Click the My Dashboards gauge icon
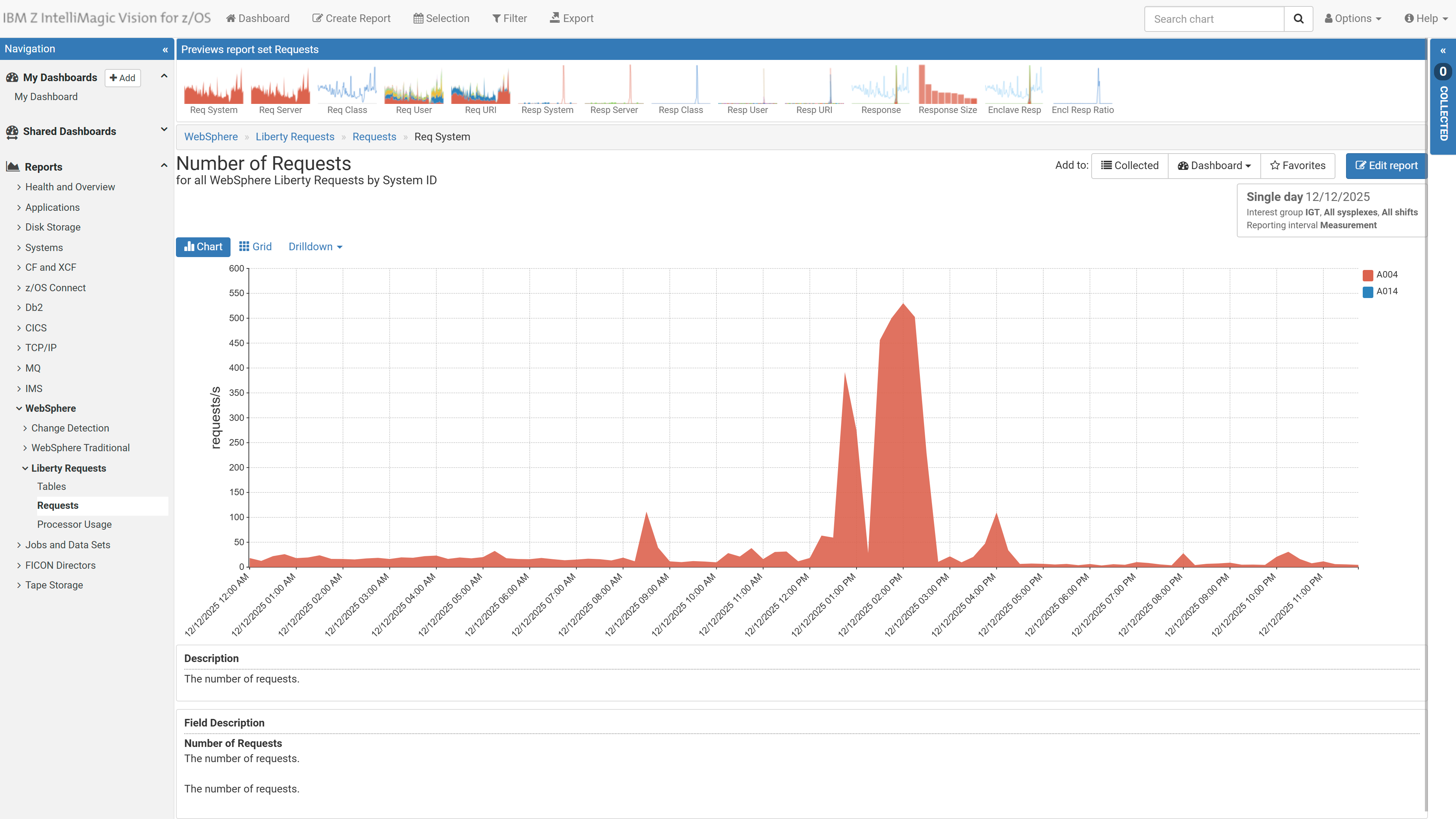The image size is (1456, 819). tap(12, 77)
